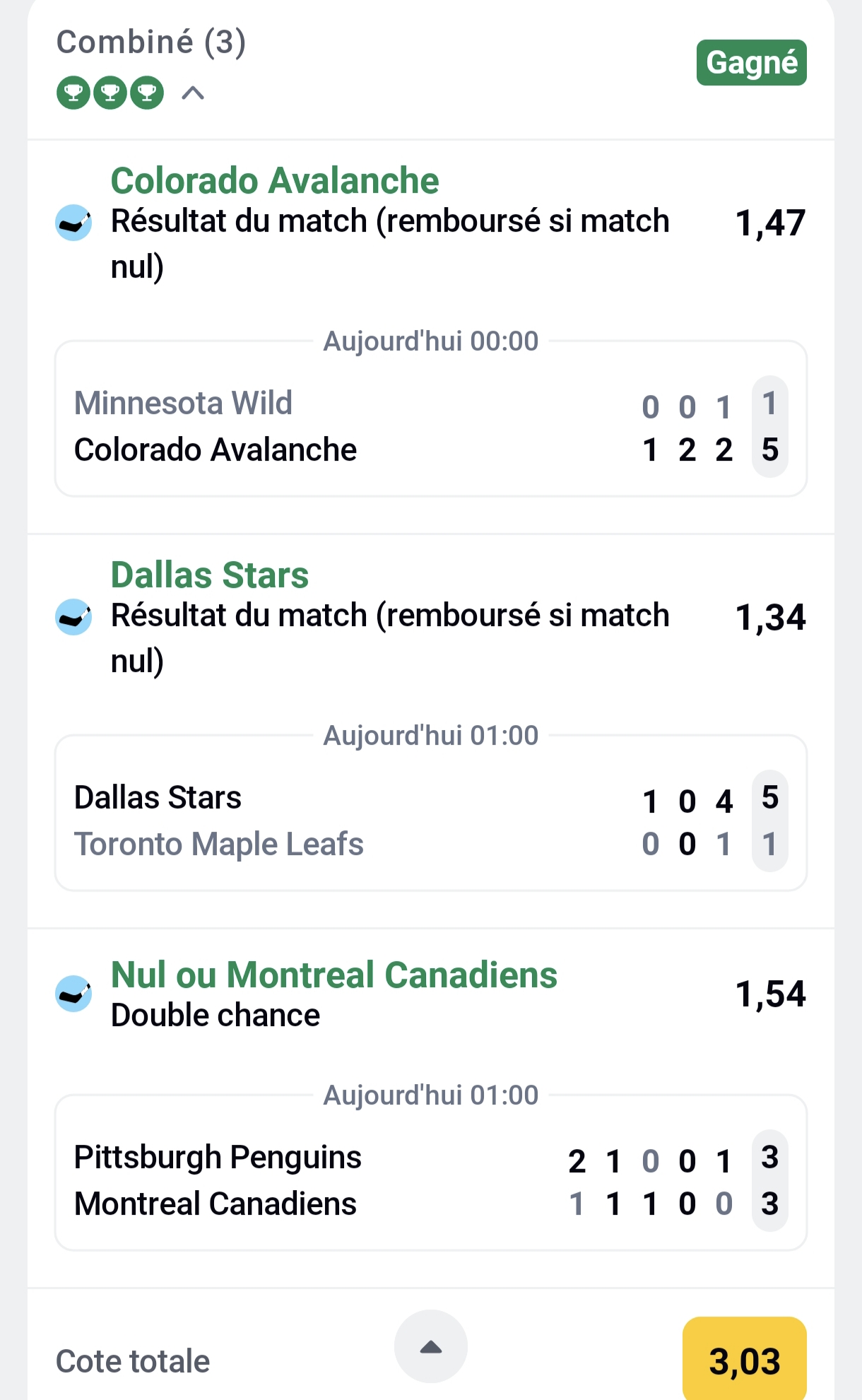The image size is (862, 1400).
Task: Click hockey icon beside Double chance bet
Action: 73,994
